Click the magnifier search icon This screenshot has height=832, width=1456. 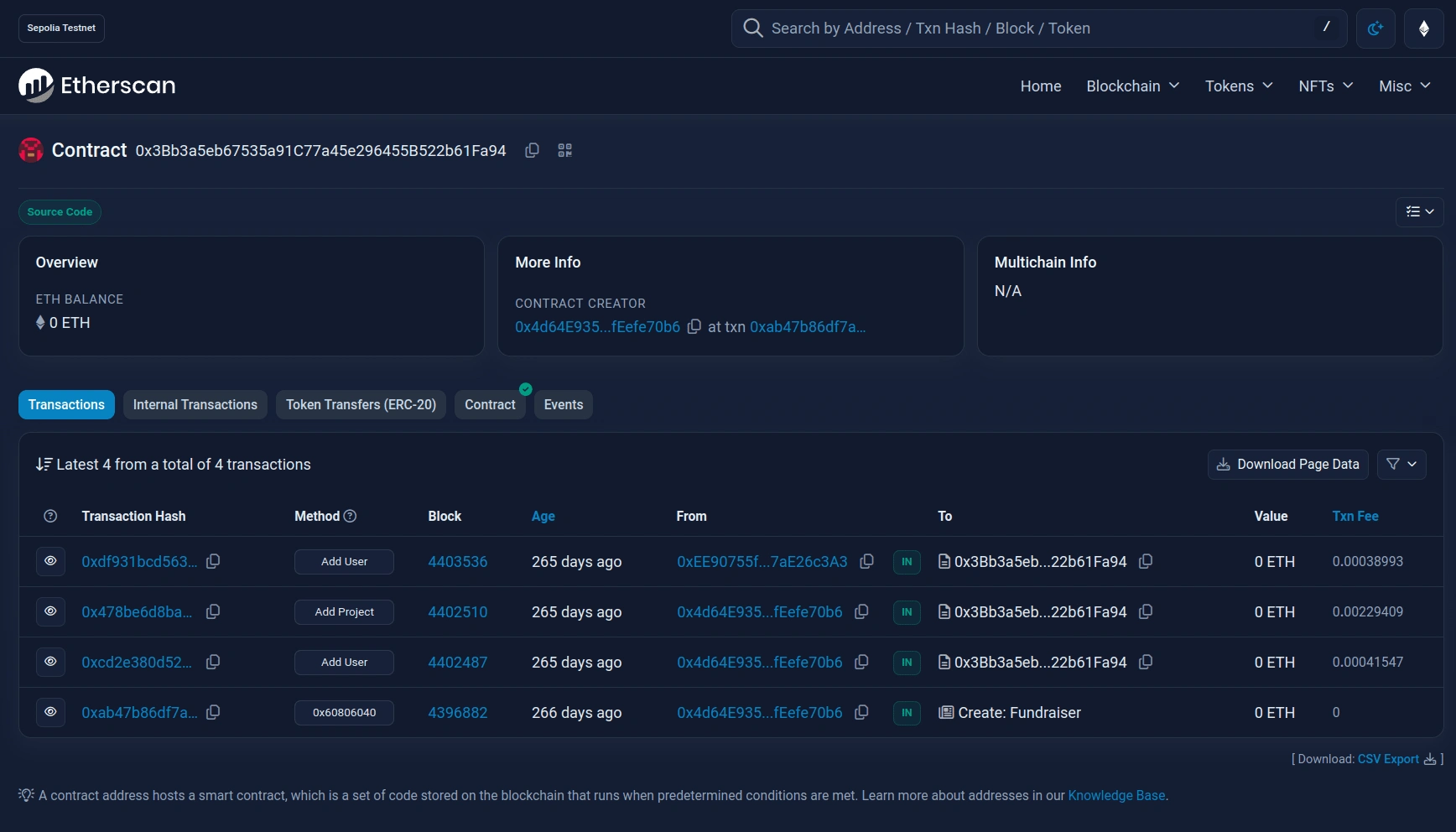753,29
